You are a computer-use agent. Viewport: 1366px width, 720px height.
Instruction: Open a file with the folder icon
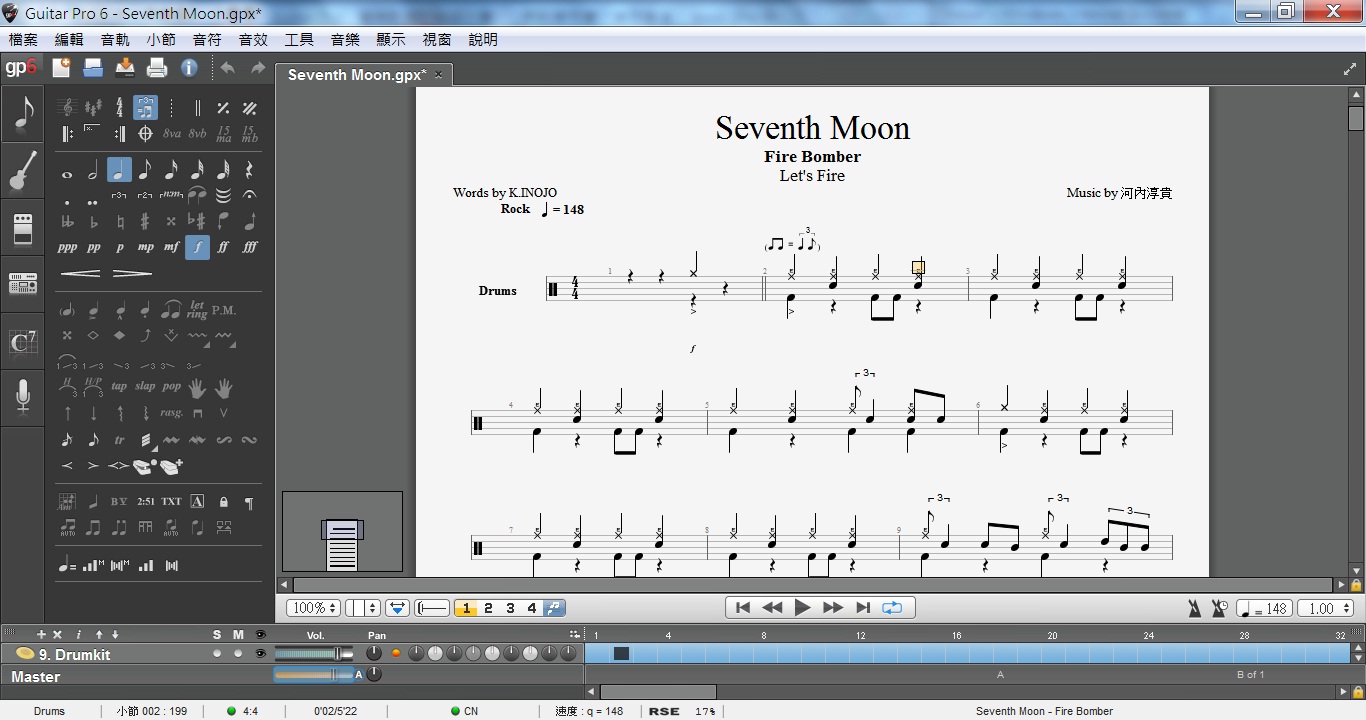93,68
